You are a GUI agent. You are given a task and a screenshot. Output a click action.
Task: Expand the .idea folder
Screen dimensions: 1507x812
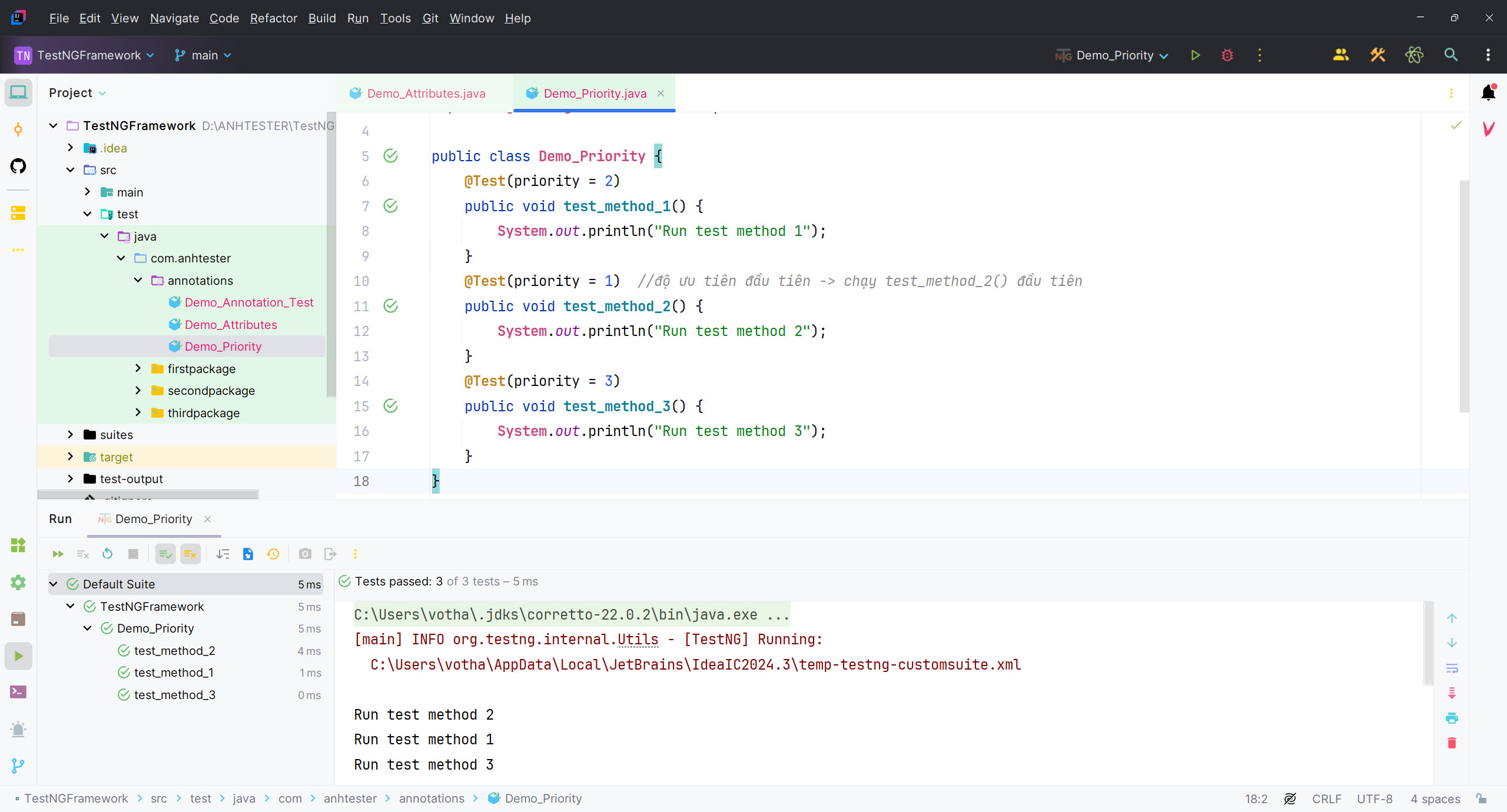(x=70, y=148)
